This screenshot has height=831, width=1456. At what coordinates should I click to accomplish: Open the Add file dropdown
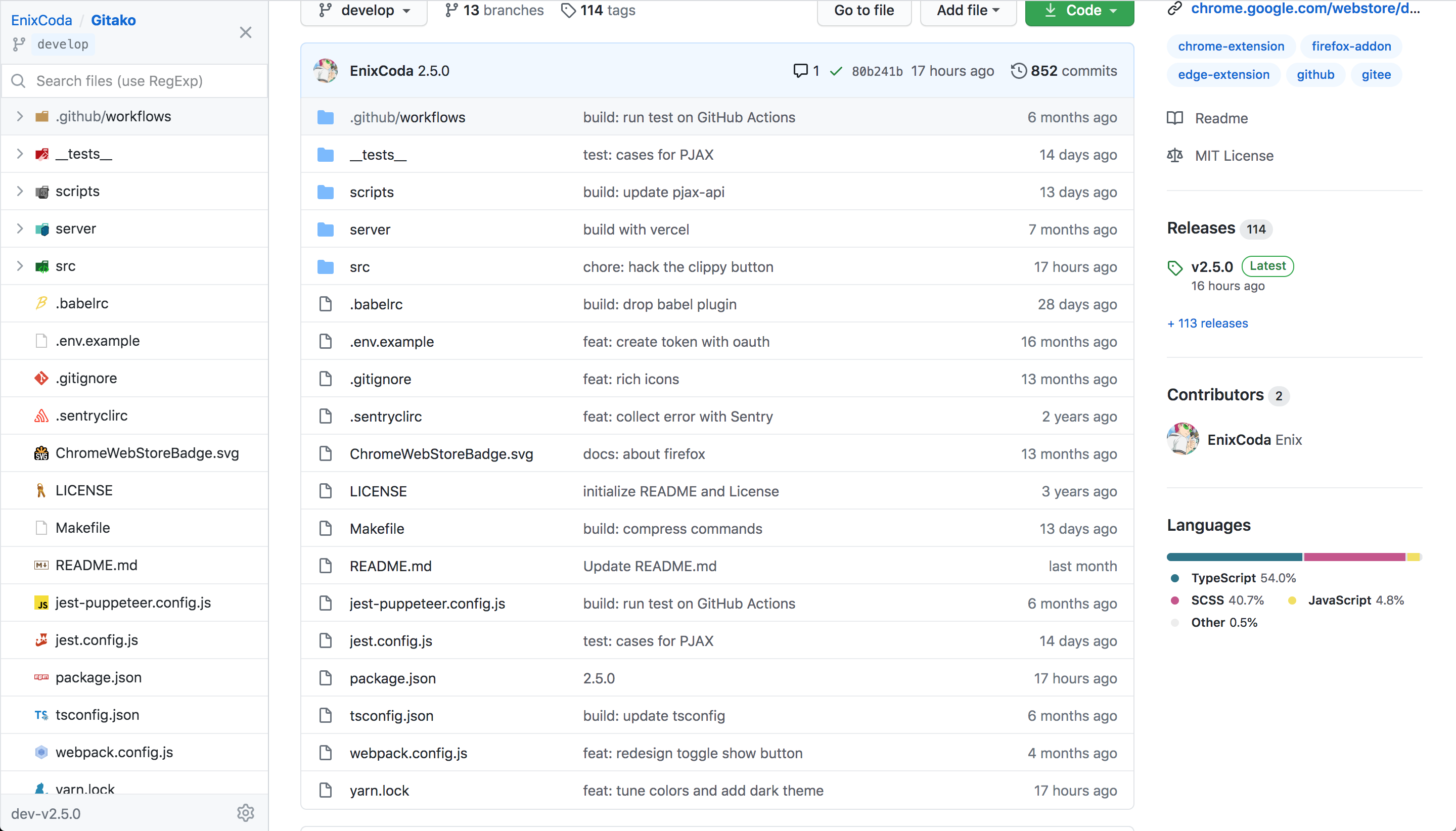tap(968, 10)
